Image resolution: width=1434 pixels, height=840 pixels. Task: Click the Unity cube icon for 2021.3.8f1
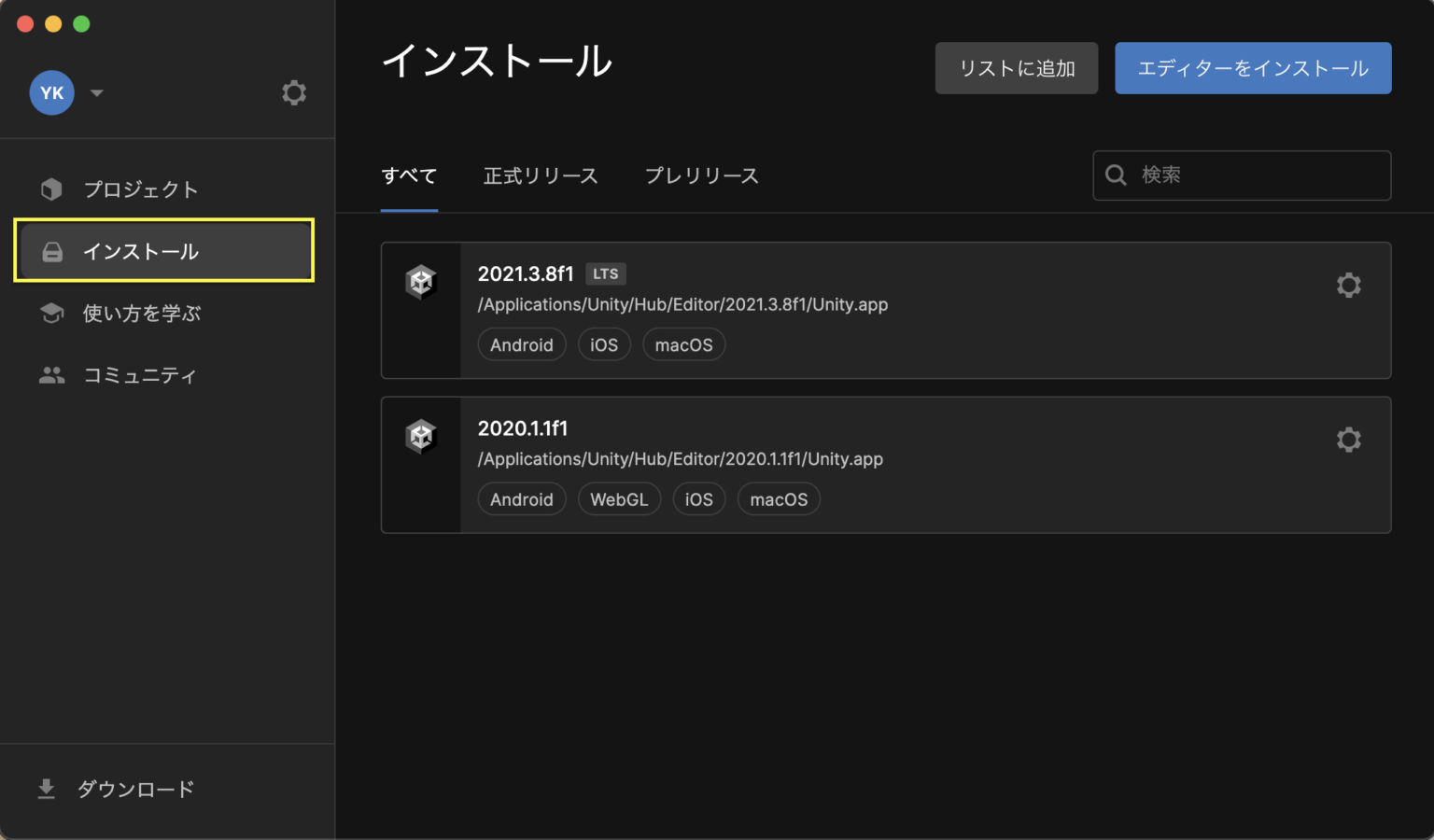point(420,282)
